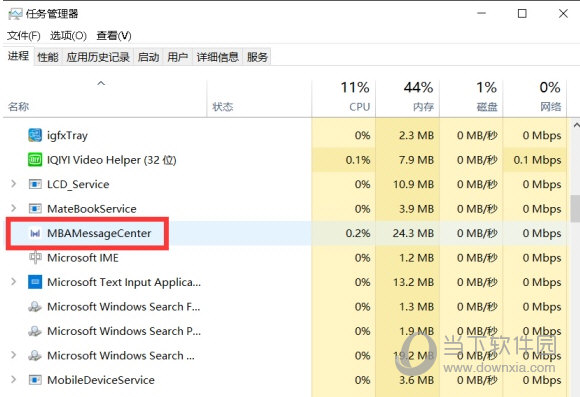
Task: Click the MobileDeviceService process icon
Action: [35, 380]
